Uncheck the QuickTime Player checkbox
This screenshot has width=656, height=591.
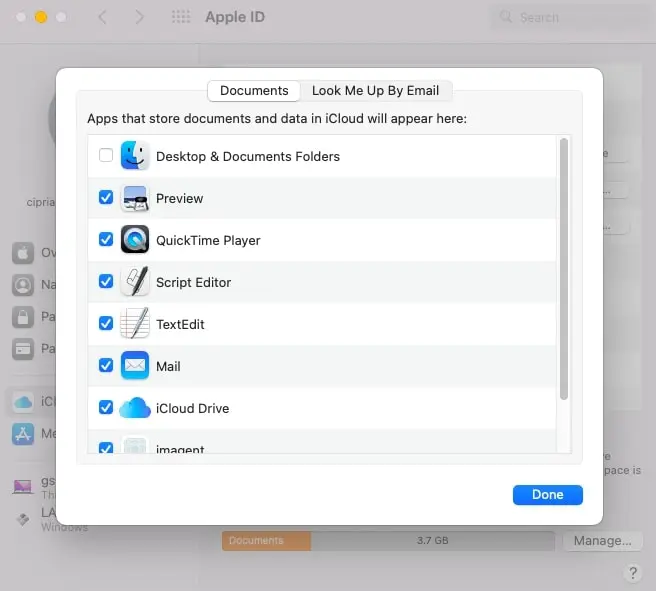106,239
